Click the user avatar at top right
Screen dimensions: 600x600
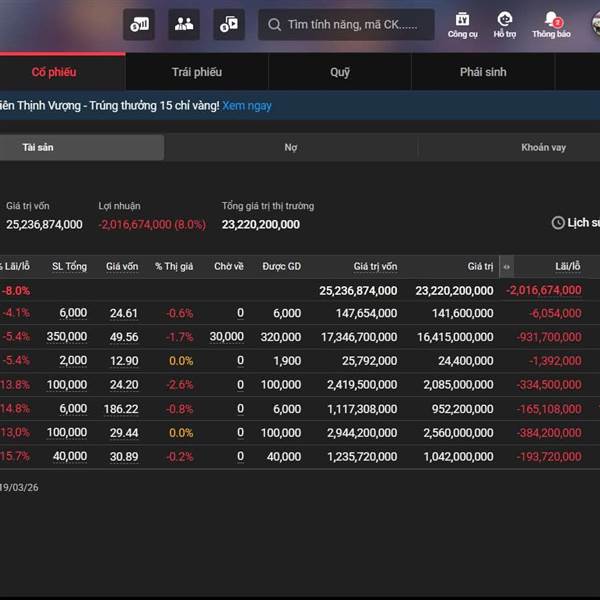tap(594, 24)
